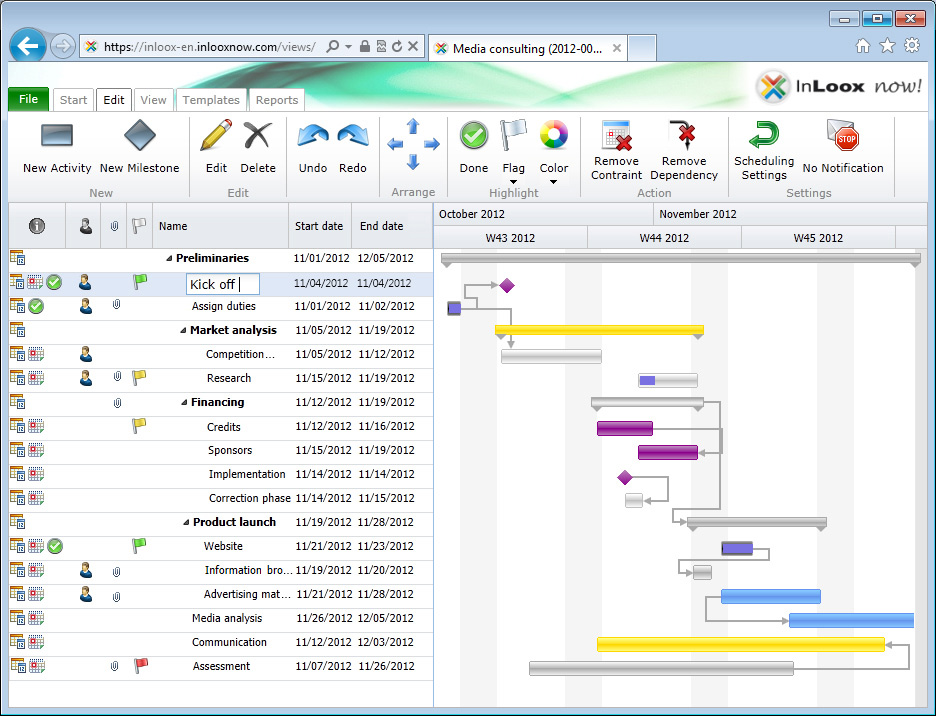Select the Media analysis row
This screenshot has width=936, height=716.
coord(221,618)
